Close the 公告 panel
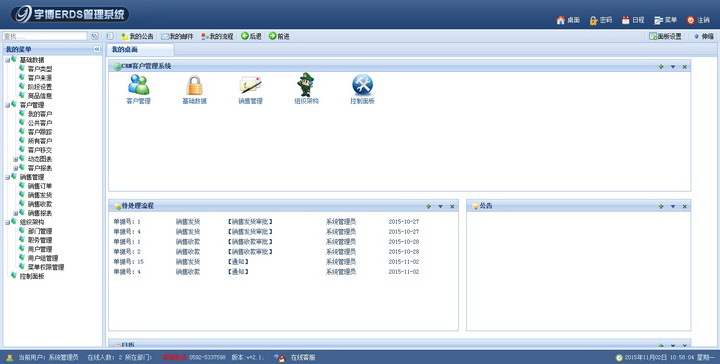 click(x=685, y=207)
